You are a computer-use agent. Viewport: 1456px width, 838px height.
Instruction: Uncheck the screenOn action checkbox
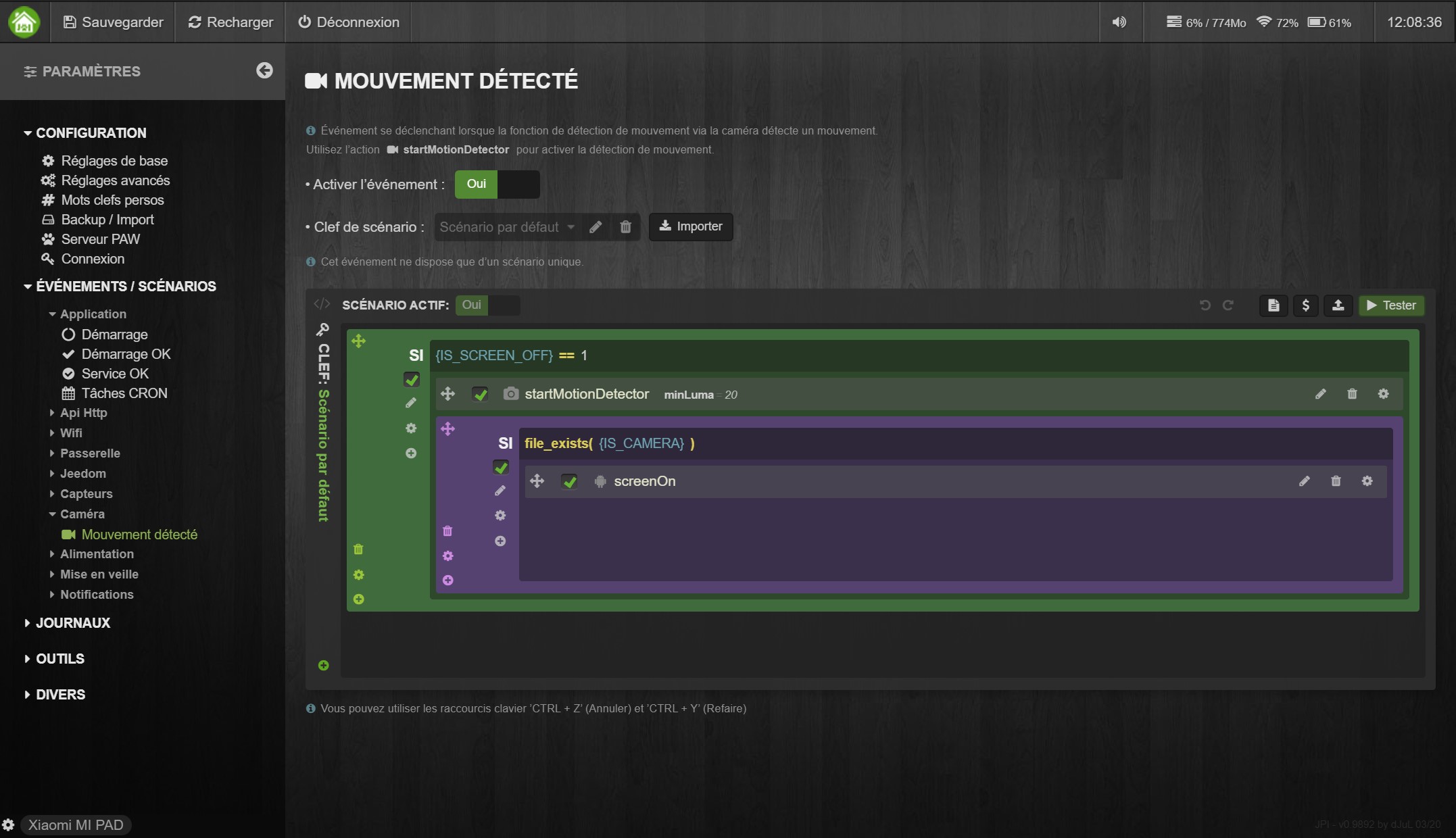point(569,481)
